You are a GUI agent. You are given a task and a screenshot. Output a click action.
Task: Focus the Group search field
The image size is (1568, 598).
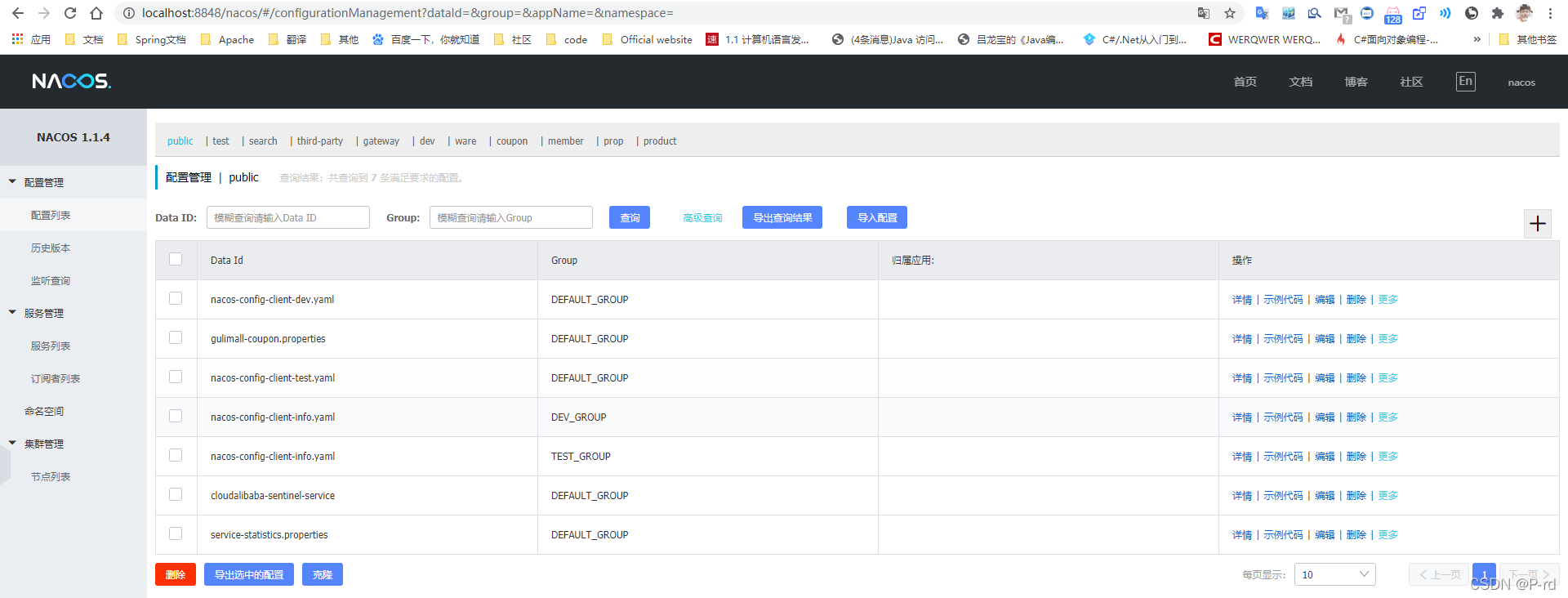511,217
